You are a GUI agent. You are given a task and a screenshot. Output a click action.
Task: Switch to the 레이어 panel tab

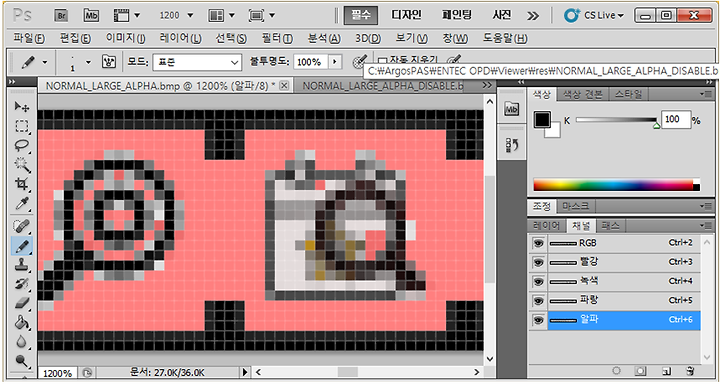click(x=546, y=225)
